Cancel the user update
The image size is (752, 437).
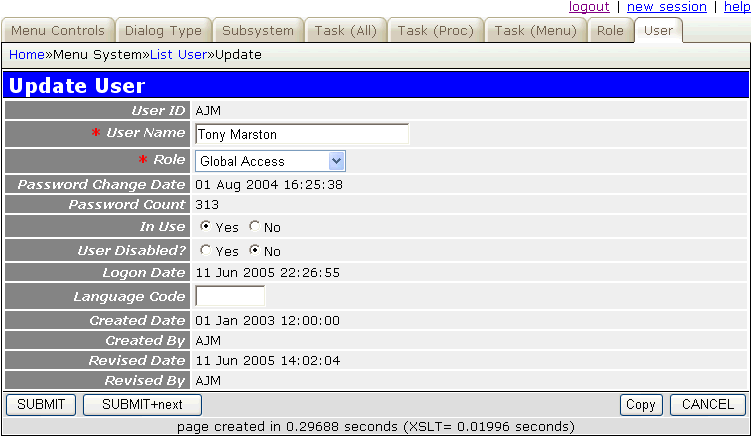tap(707, 405)
